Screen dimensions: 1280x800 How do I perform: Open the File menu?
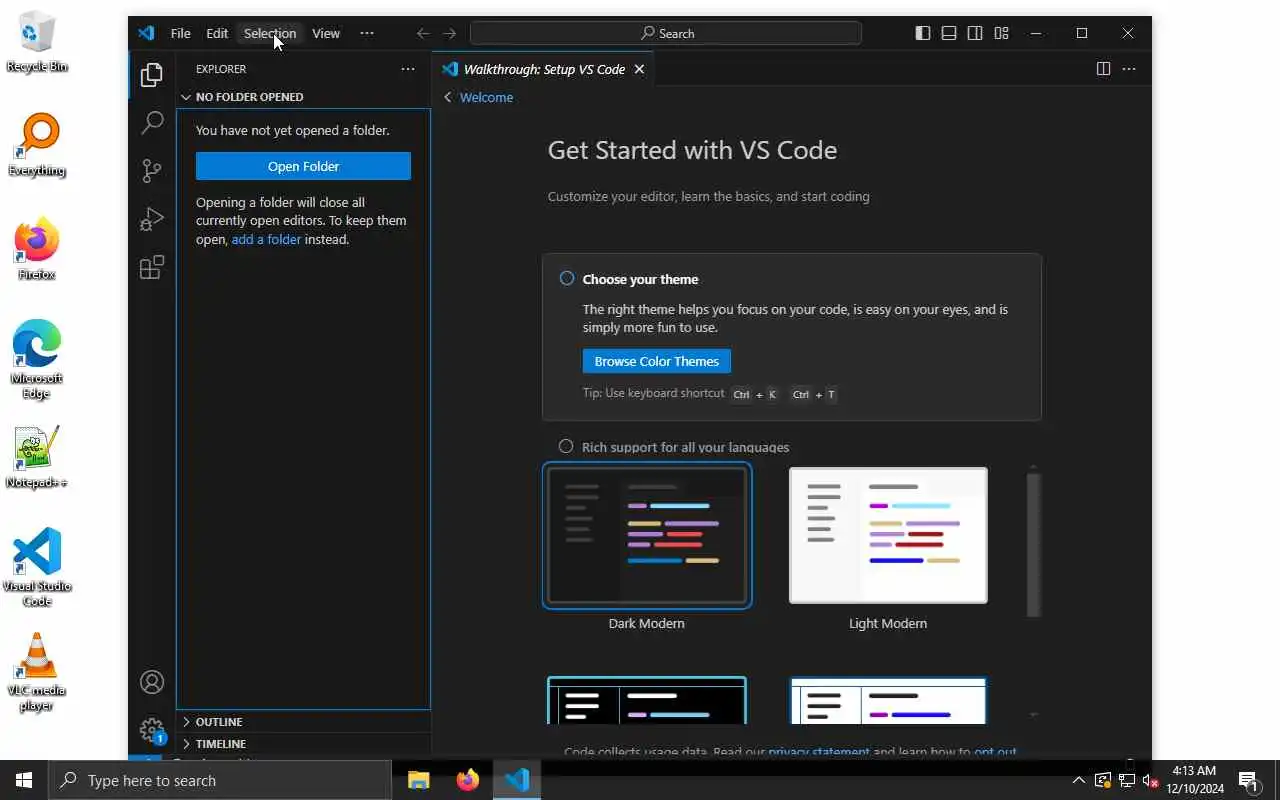pyautogui.click(x=180, y=33)
